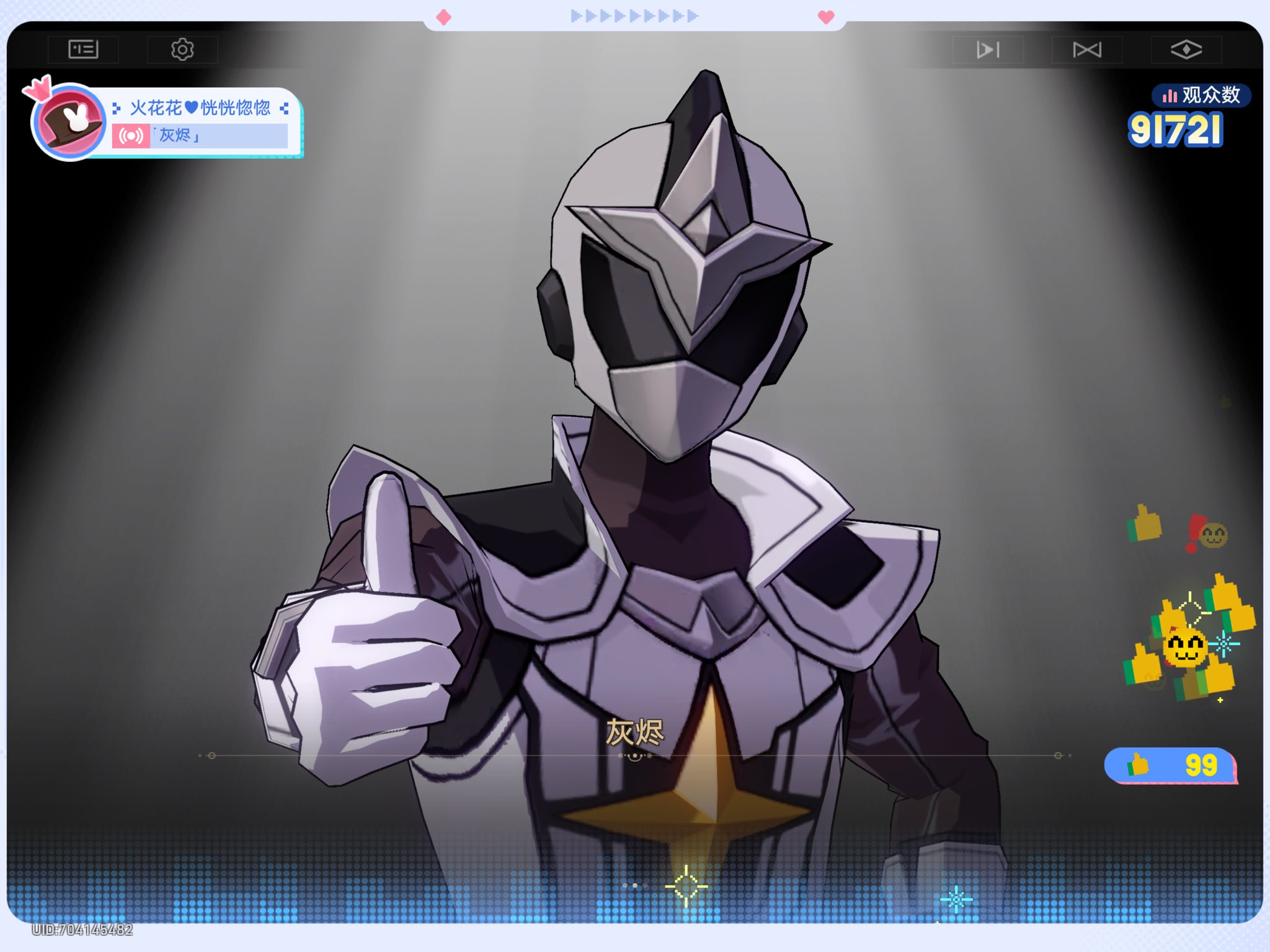This screenshot has height=952, width=1270.
Task: Open the settings gear
Action: 182,49
